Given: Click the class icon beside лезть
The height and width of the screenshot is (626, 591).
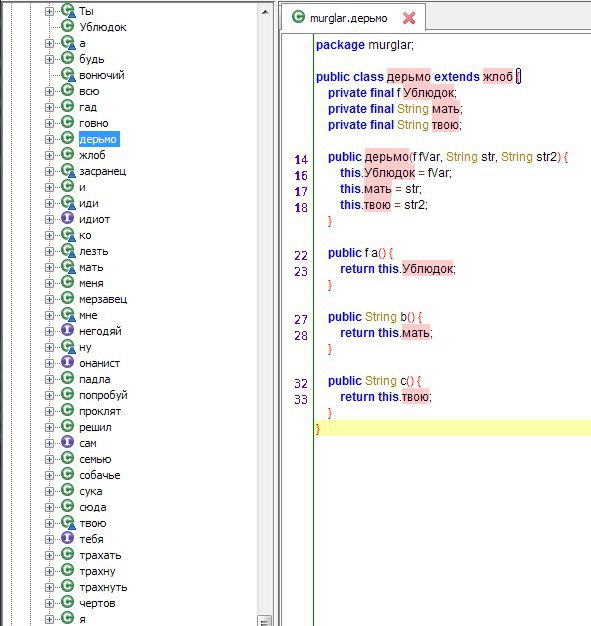Looking at the screenshot, I should pos(68,250).
